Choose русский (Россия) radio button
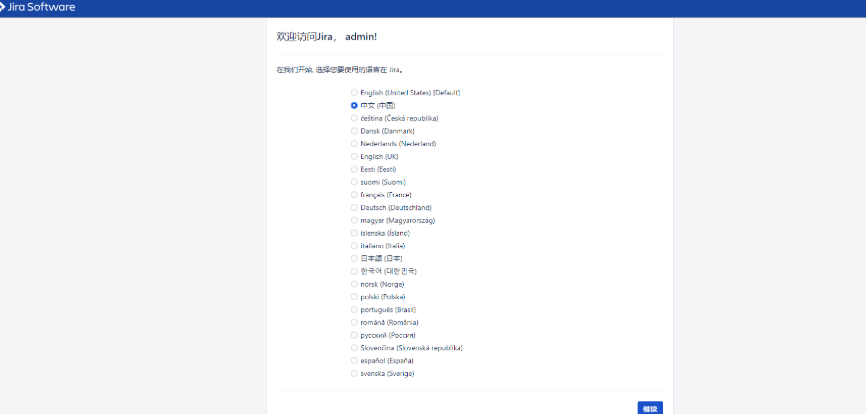This screenshot has height=414, width=866. (x=355, y=335)
